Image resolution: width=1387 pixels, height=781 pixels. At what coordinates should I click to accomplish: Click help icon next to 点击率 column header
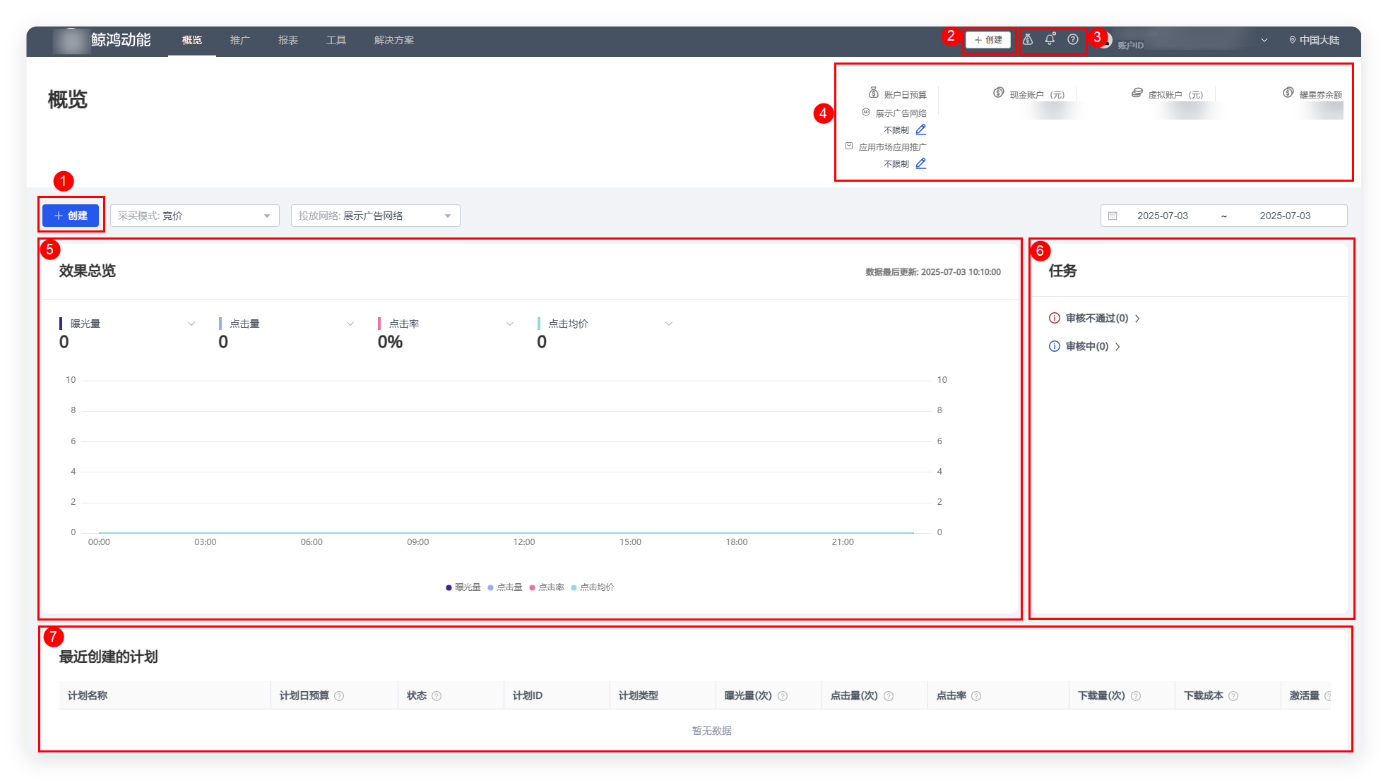click(x=976, y=696)
